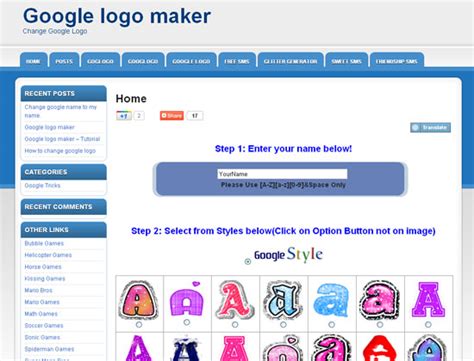This screenshot has width=474, height=361.
Task: Open the Sonic Games link
Action: point(42,337)
